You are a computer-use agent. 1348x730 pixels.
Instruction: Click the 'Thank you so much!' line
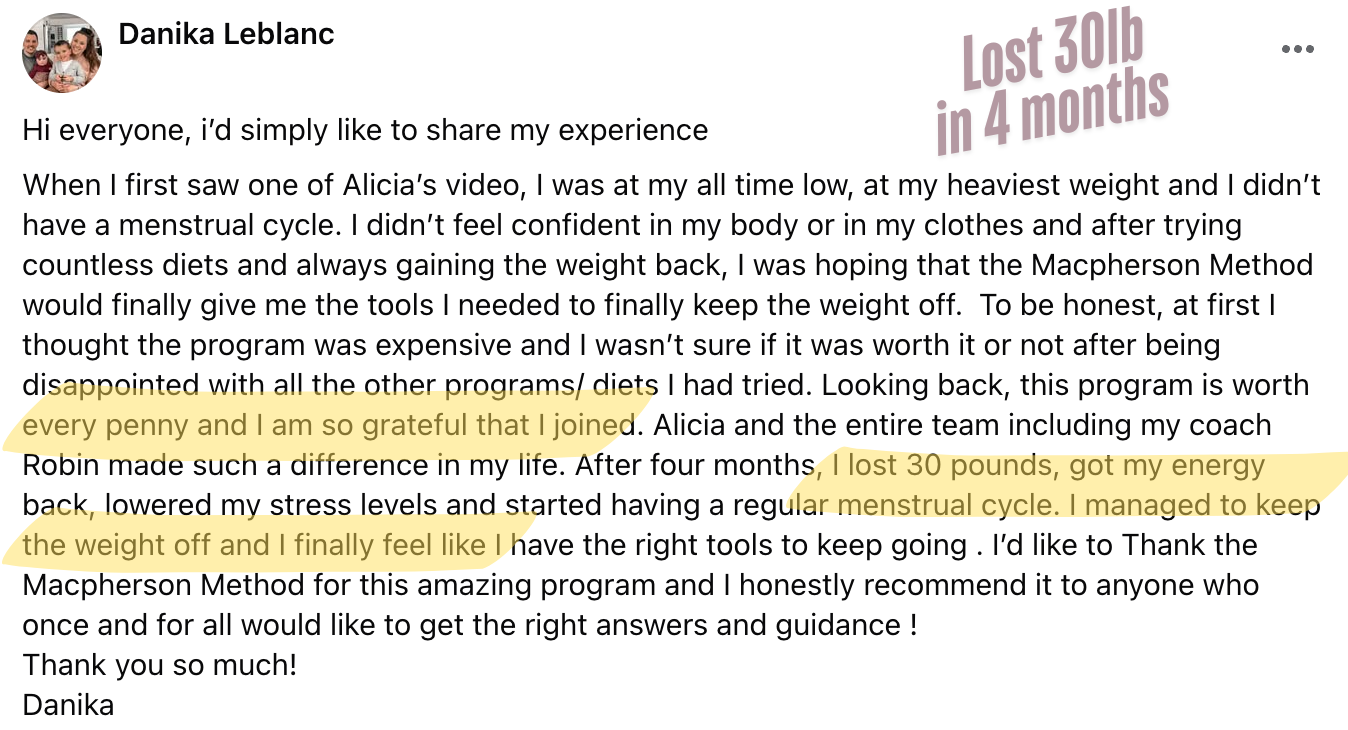pyautogui.click(x=159, y=665)
